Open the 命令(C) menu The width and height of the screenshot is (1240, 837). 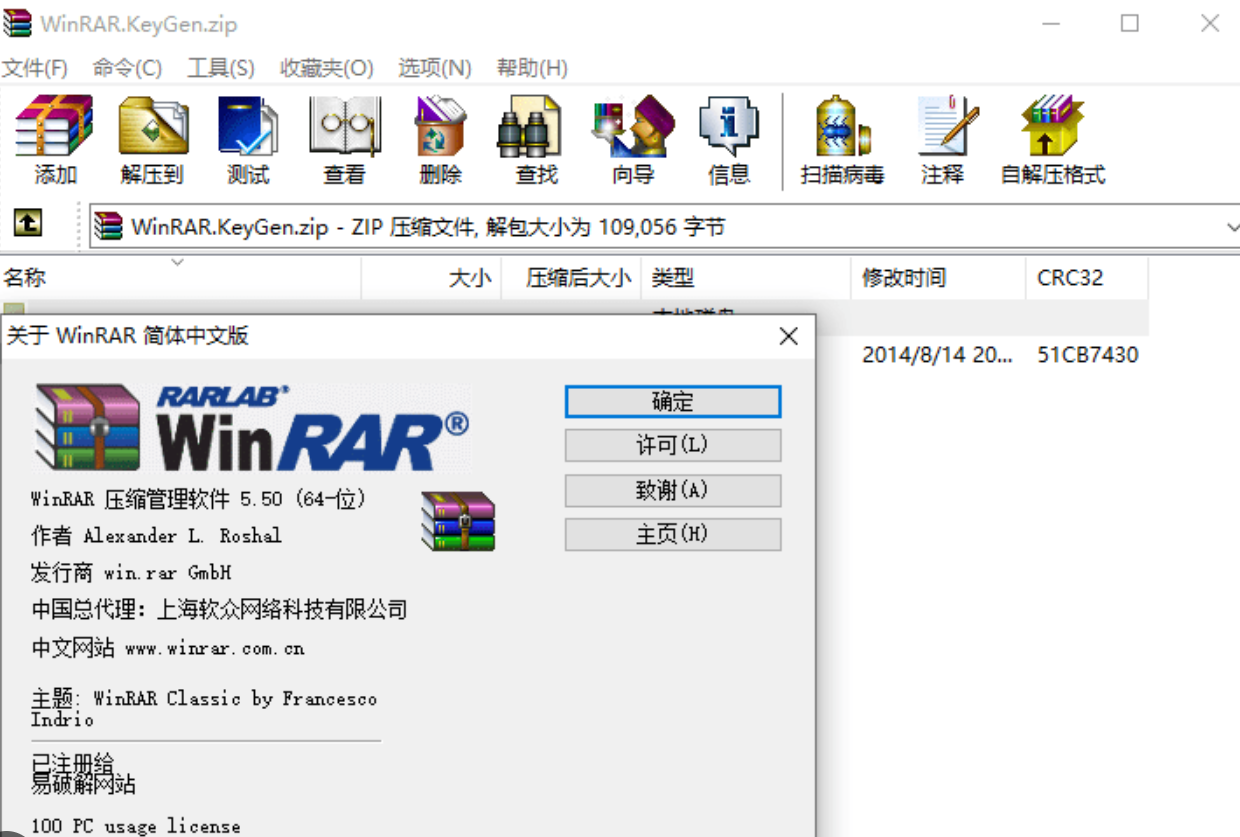(x=127, y=68)
